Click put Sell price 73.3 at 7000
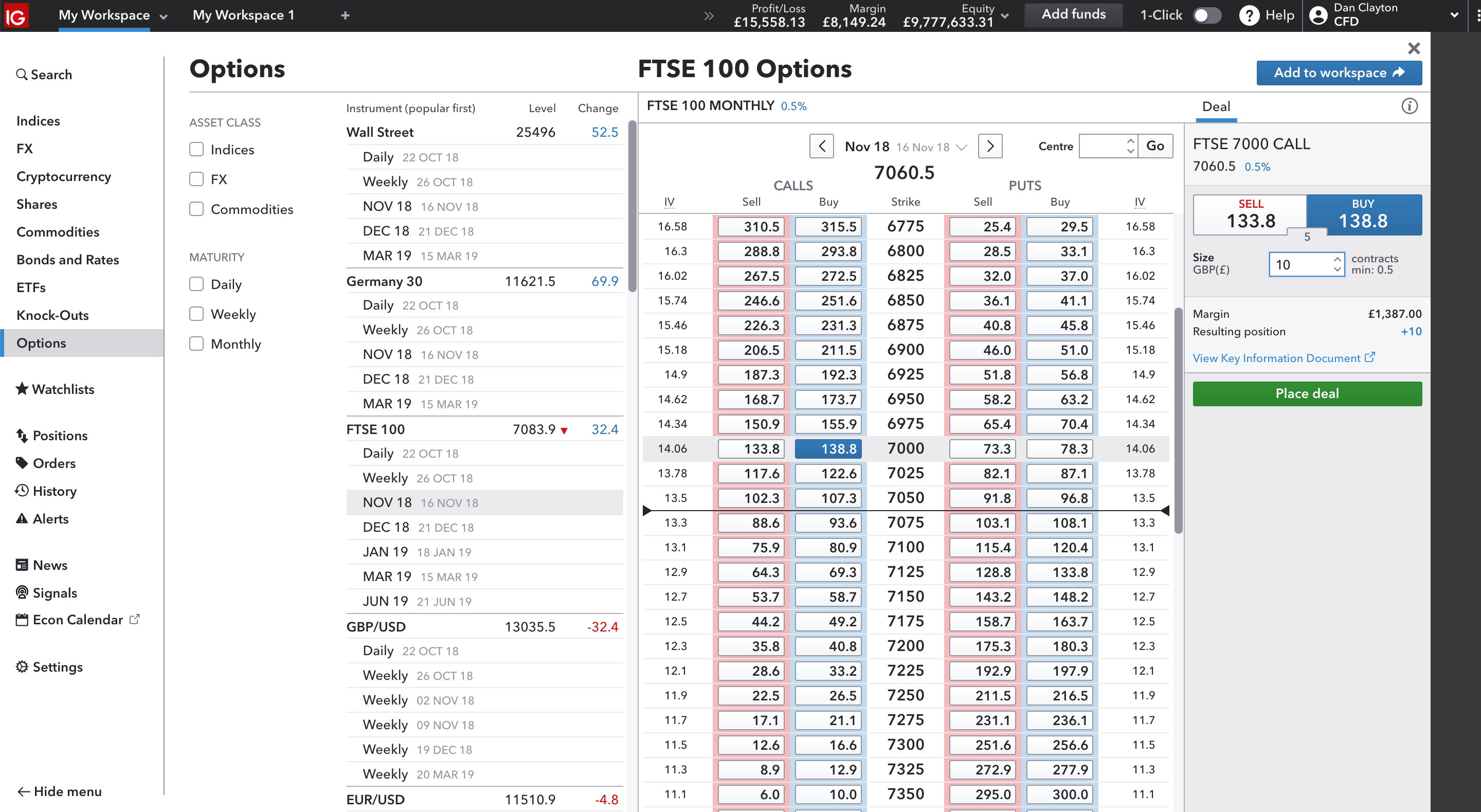Image resolution: width=1481 pixels, height=812 pixels. click(983, 449)
